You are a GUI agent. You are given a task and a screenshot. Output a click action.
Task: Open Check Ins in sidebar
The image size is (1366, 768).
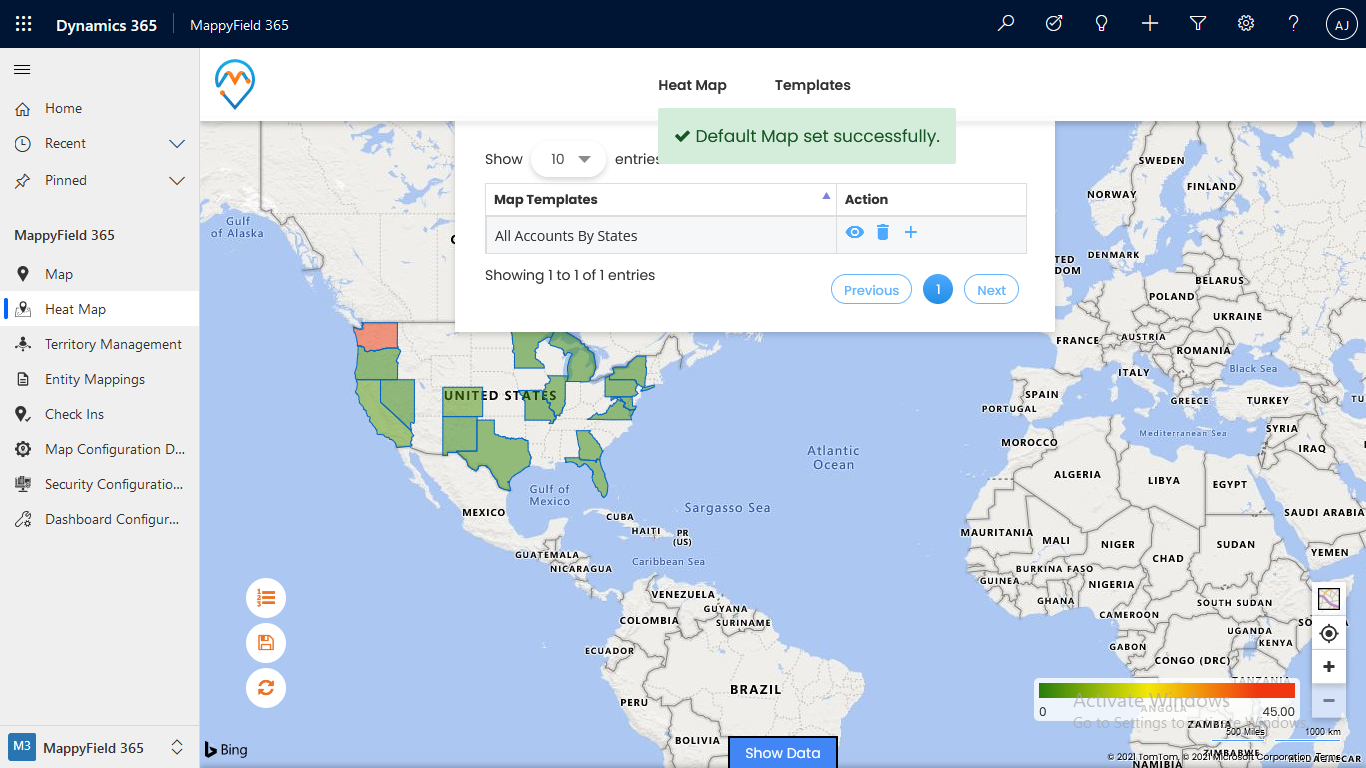tap(100, 414)
